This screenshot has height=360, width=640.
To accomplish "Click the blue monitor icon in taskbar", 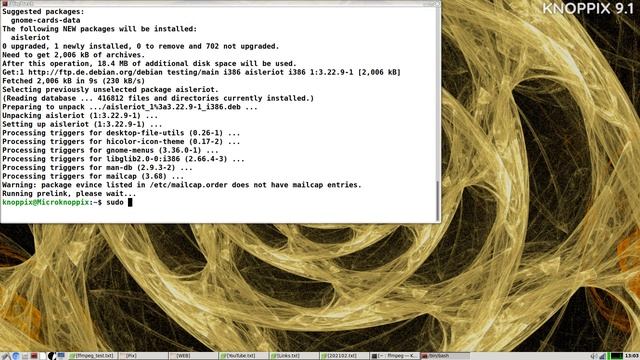I will click(x=61, y=356).
